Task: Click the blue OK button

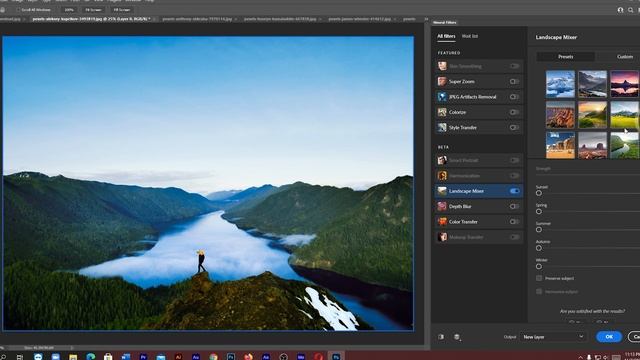Action: coord(609,337)
